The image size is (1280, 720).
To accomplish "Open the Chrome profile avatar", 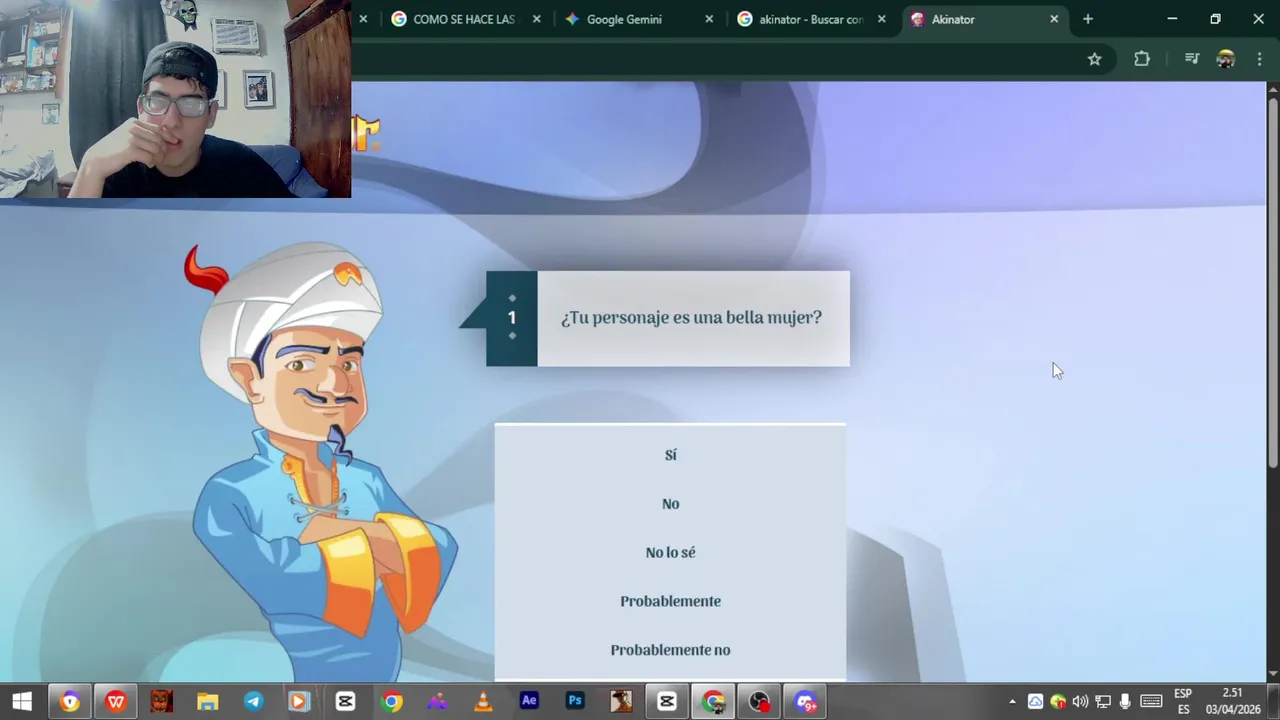I will pyautogui.click(x=1225, y=59).
